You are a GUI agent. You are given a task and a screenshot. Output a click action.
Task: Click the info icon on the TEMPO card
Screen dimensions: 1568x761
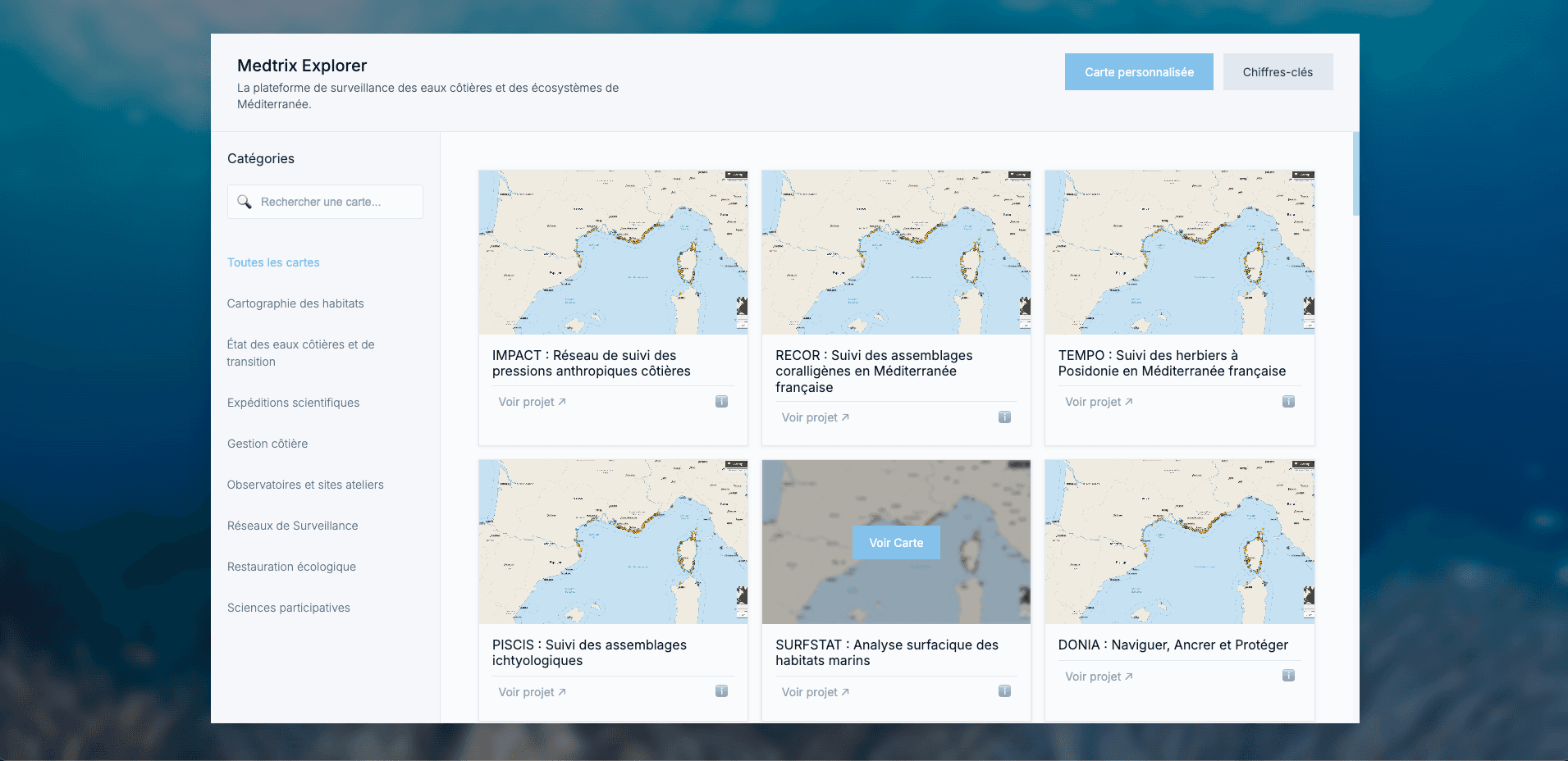tap(1288, 402)
